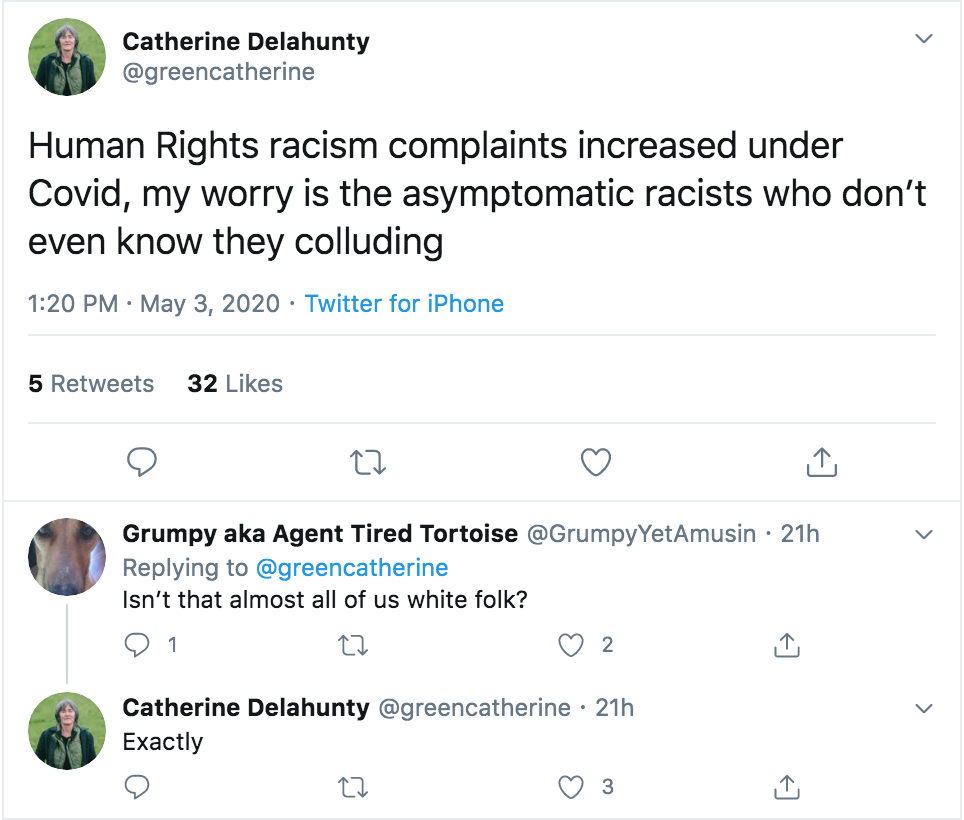Viewport: 964px width, 820px height.
Task: Open the 'Twitter for iPhone' source link
Action: tap(404, 304)
